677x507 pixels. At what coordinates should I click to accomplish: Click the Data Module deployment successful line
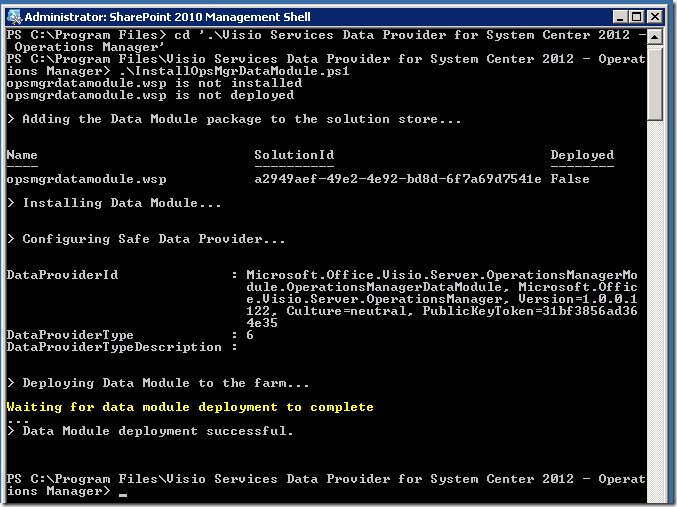(x=150, y=431)
